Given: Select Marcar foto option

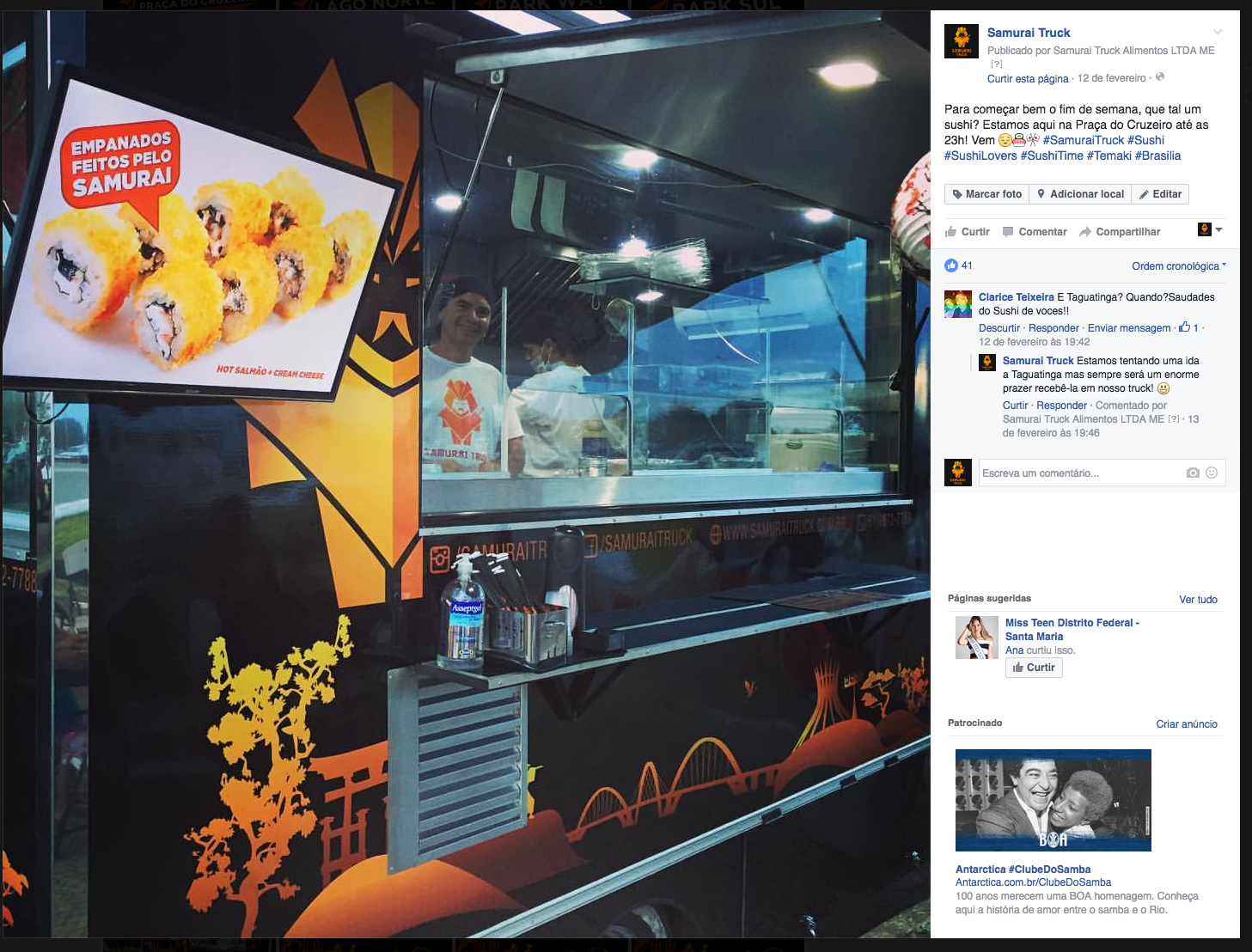Looking at the screenshot, I should click(x=986, y=194).
